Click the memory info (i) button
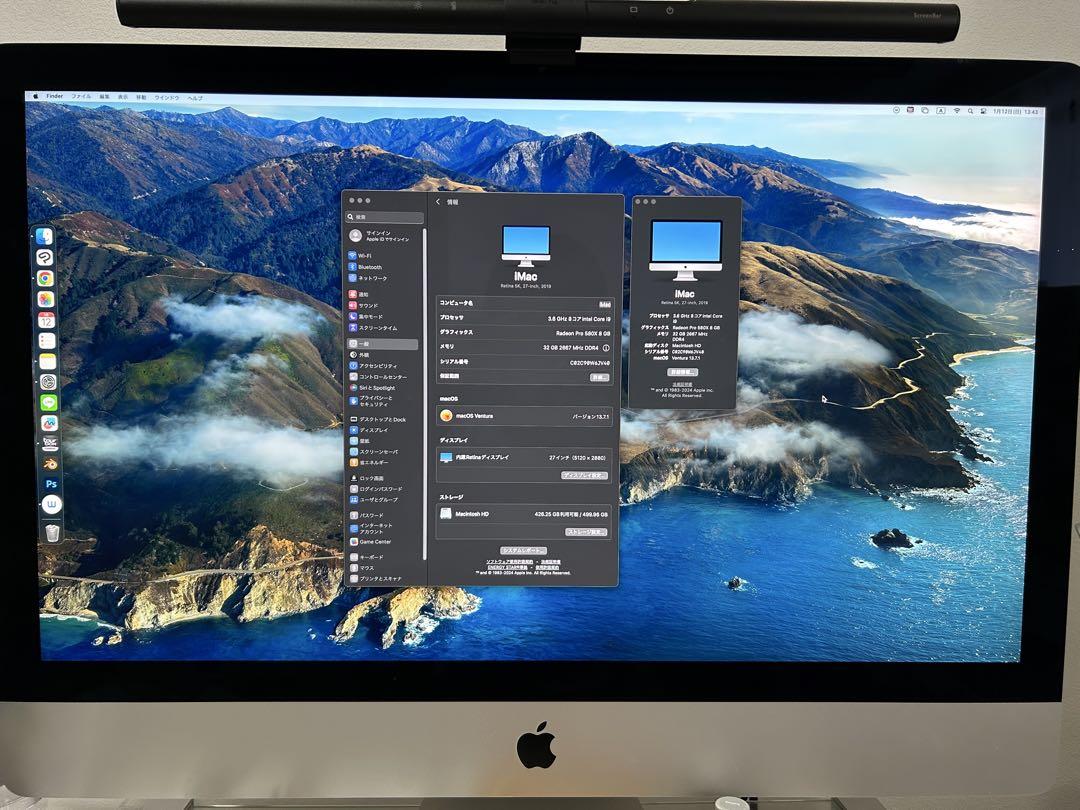Viewport: 1080px width, 810px height. click(x=606, y=348)
